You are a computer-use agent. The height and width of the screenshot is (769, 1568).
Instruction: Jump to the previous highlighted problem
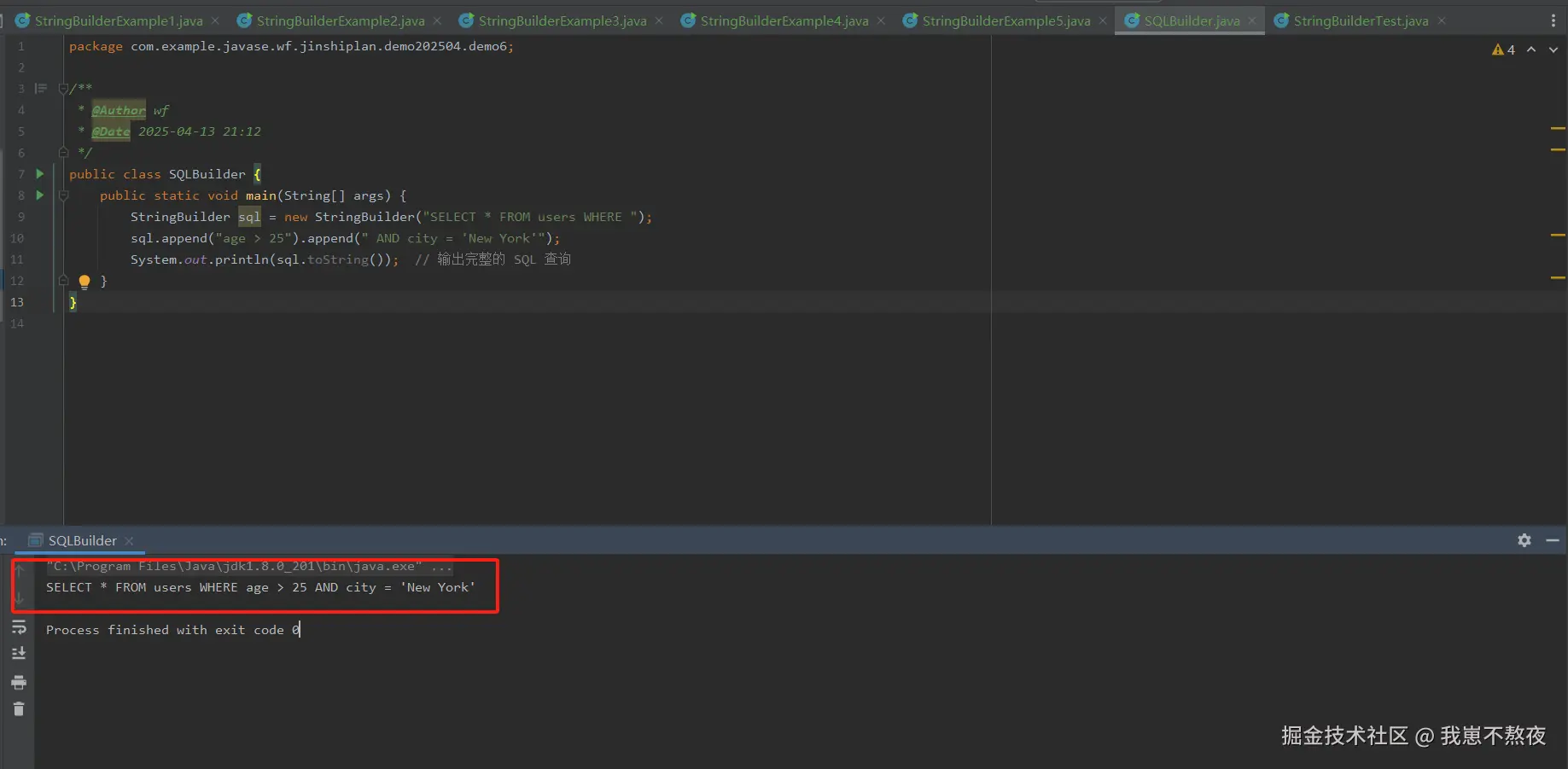pyautogui.click(x=1531, y=50)
